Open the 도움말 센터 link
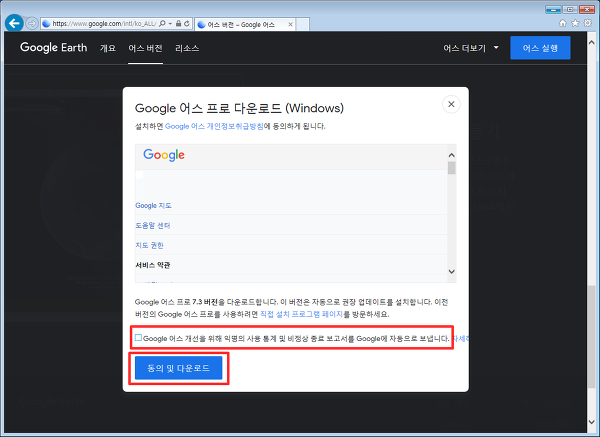 point(152,225)
